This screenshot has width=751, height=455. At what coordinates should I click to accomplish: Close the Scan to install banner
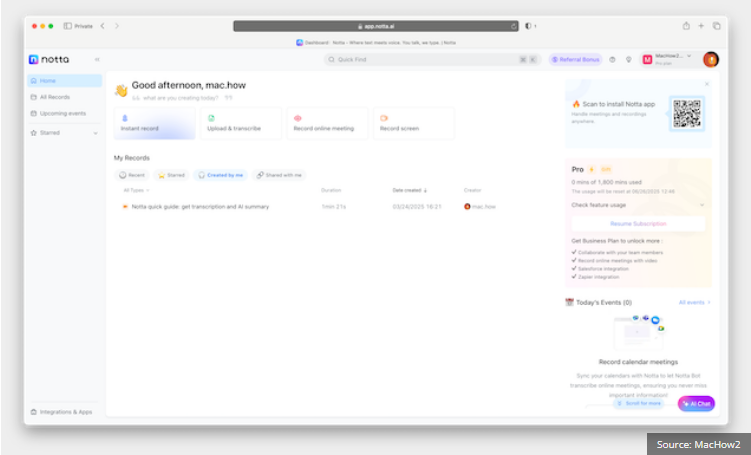tap(707, 84)
